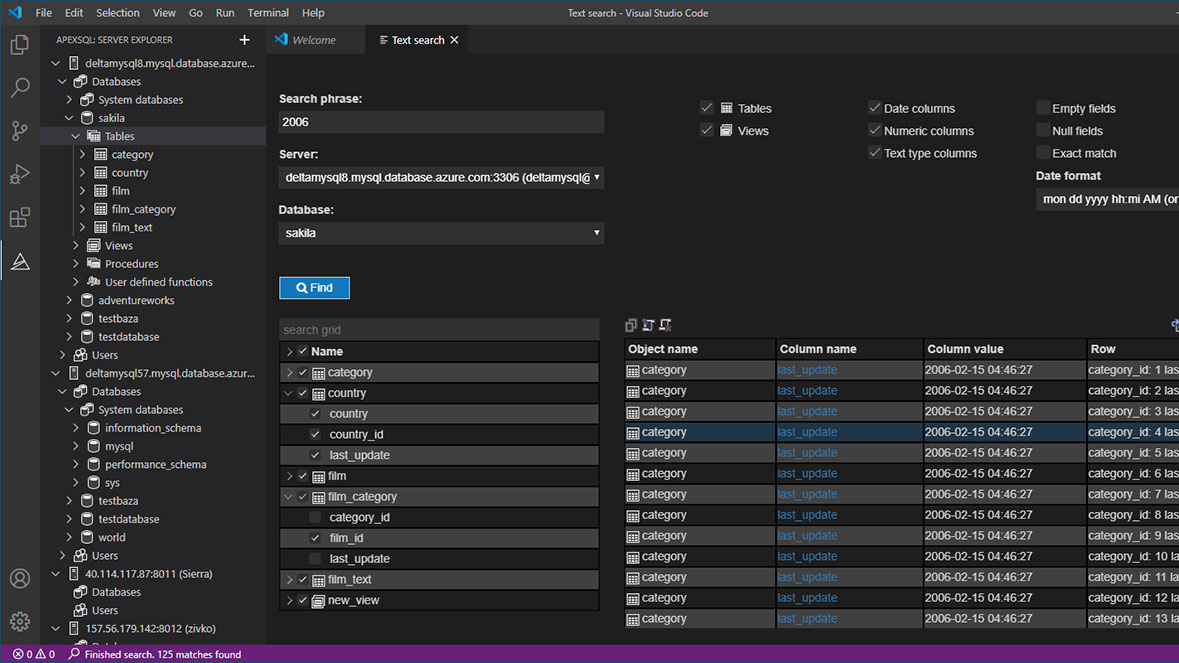Click the copy results grid icon
This screenshot has width=1179, height=663.
click(630, 324)
